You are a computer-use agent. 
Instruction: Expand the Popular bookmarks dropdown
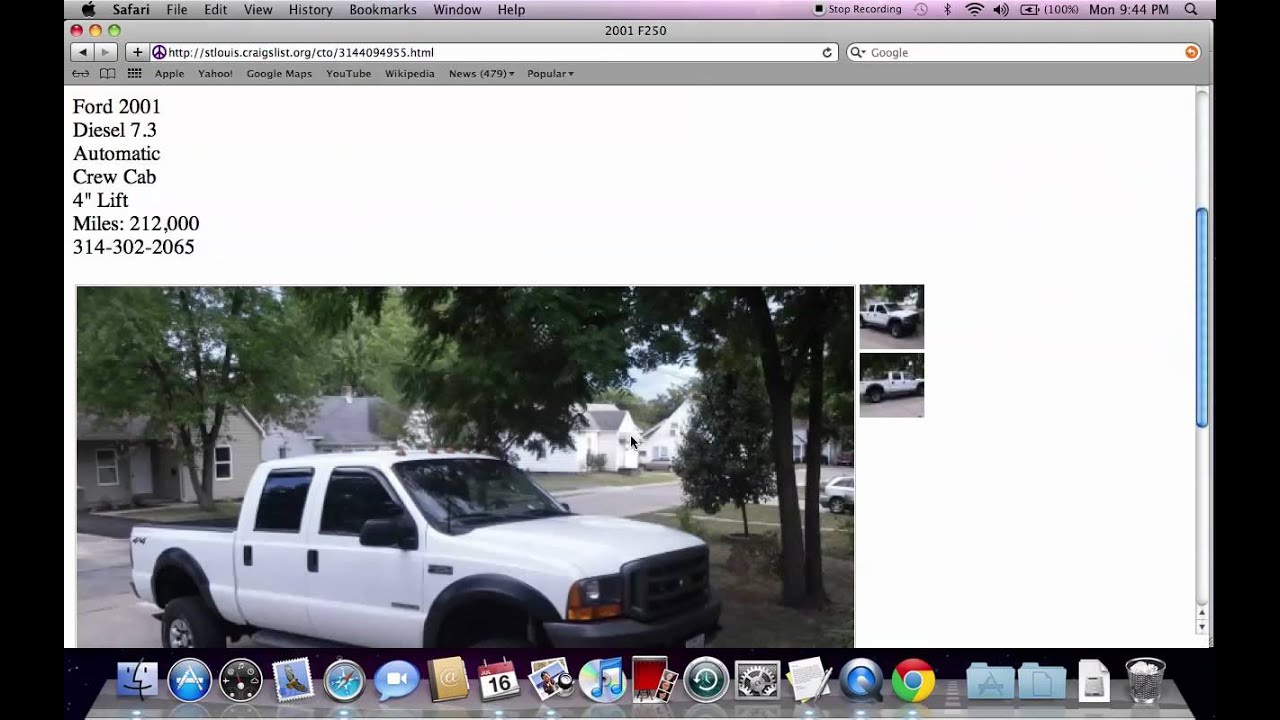(x=550, y=73)
